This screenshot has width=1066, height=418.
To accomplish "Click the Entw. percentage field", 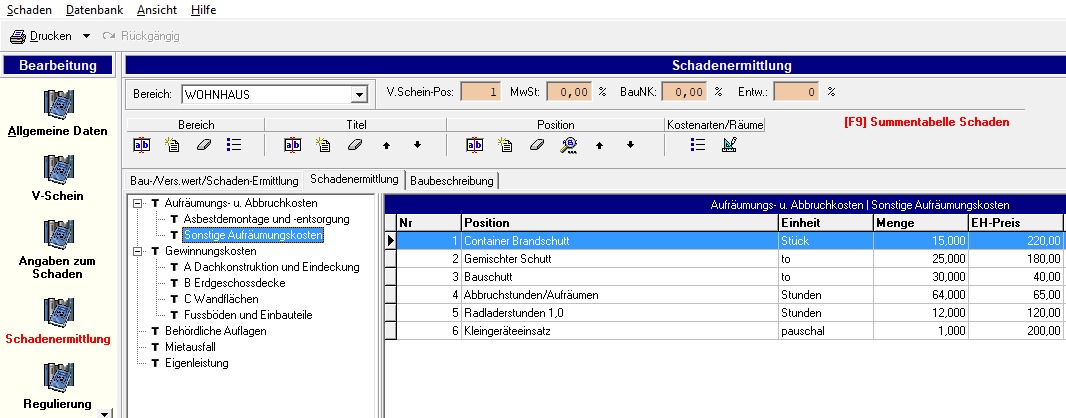I will 796,92.
